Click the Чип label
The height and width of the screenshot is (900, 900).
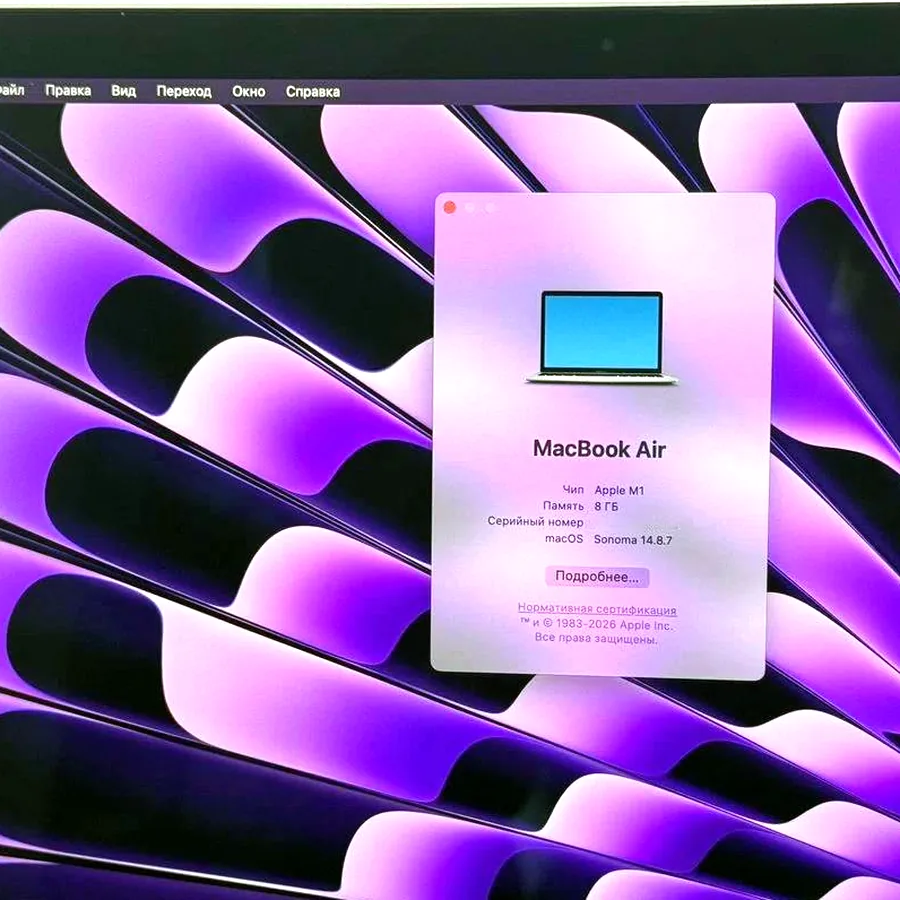coord(573,490)
